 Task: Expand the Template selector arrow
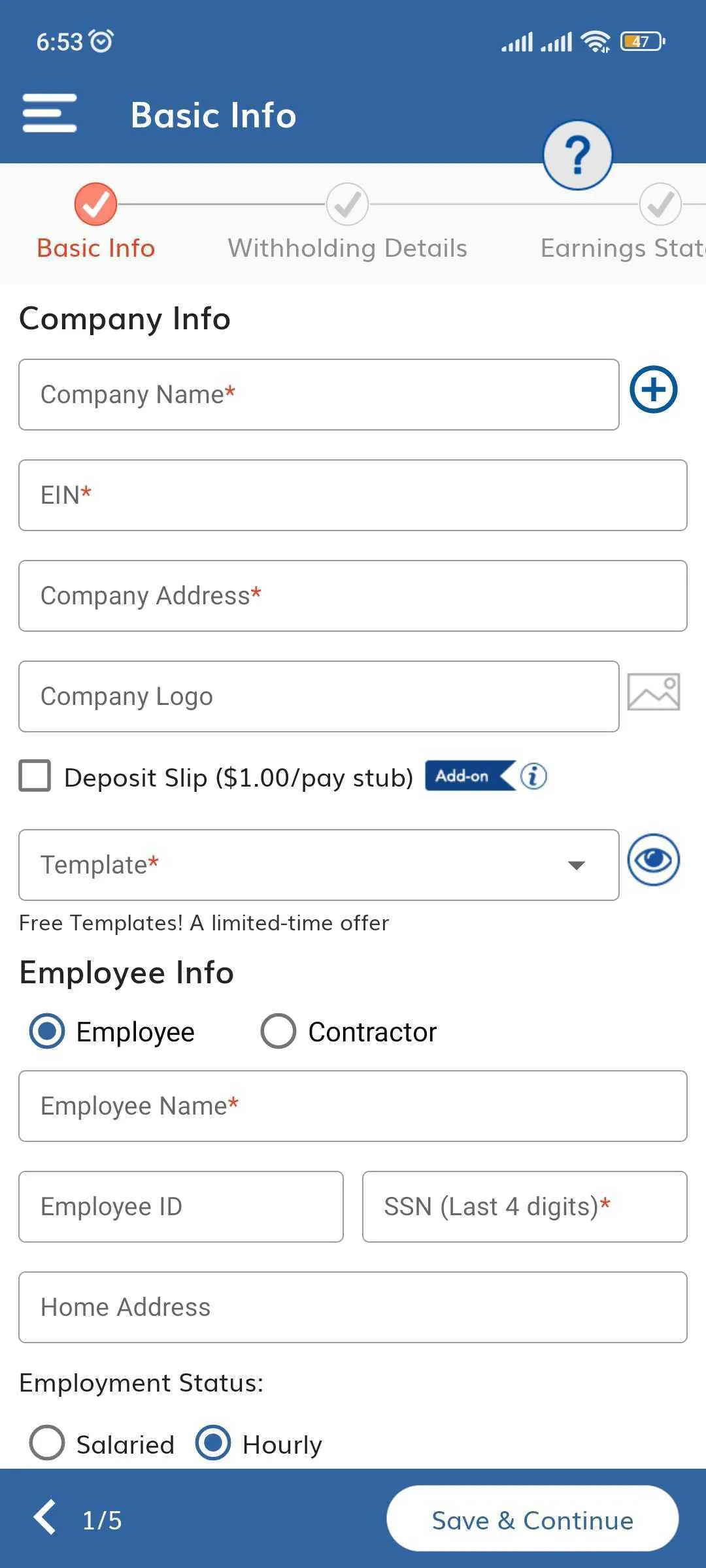[575, 865]
